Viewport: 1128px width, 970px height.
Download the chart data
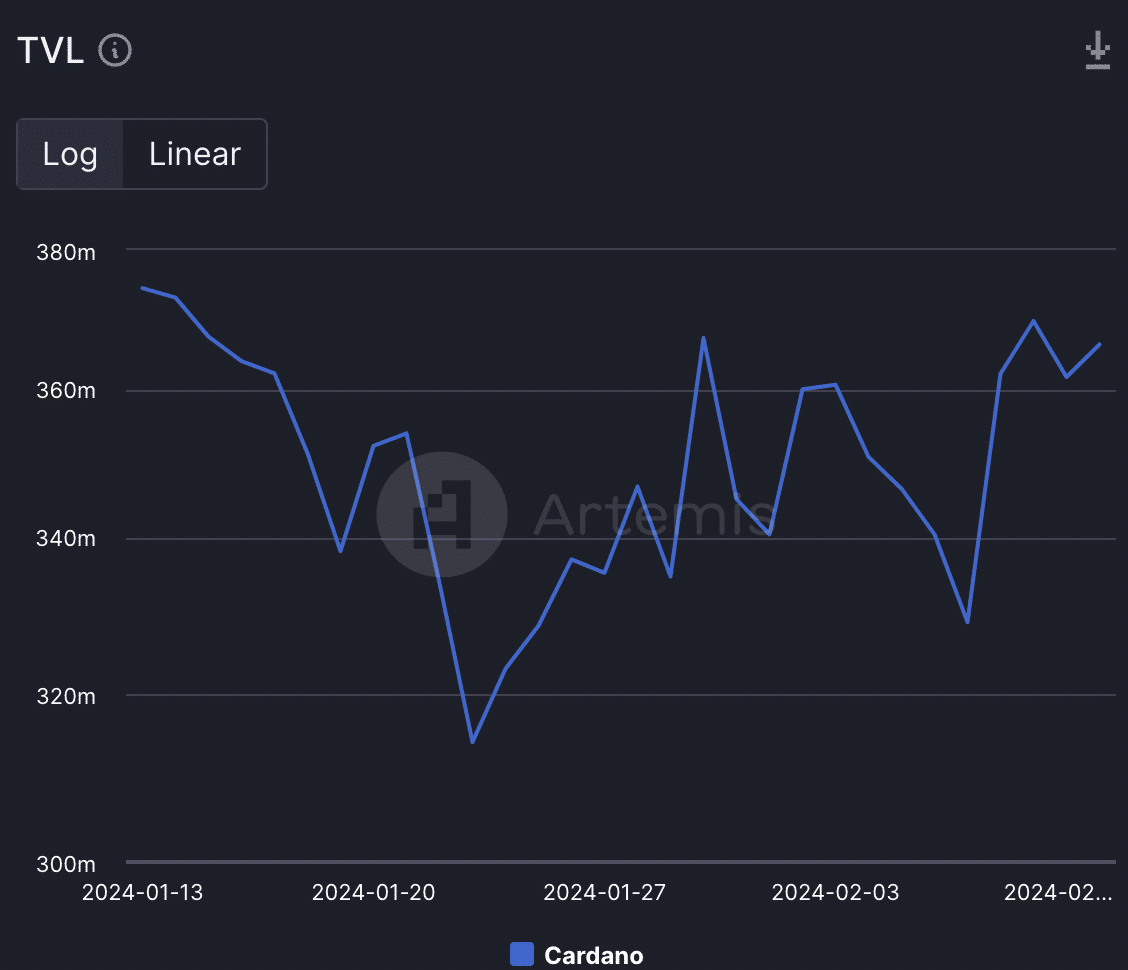pos(1097,50)
